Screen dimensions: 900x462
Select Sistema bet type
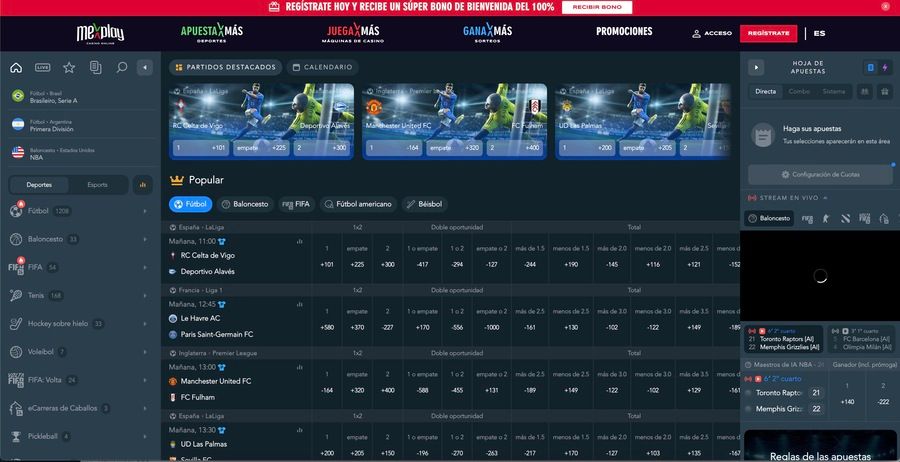(x=833, y=92)
